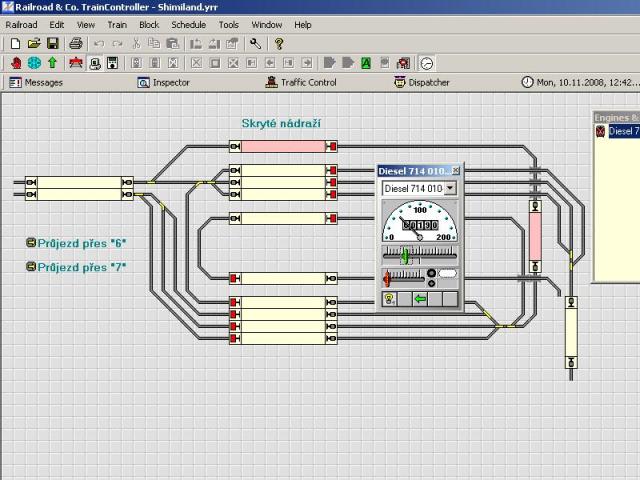Open a layout with the folder icon
Viewport: 640px width, 480px height.
[x=34, y=43]
